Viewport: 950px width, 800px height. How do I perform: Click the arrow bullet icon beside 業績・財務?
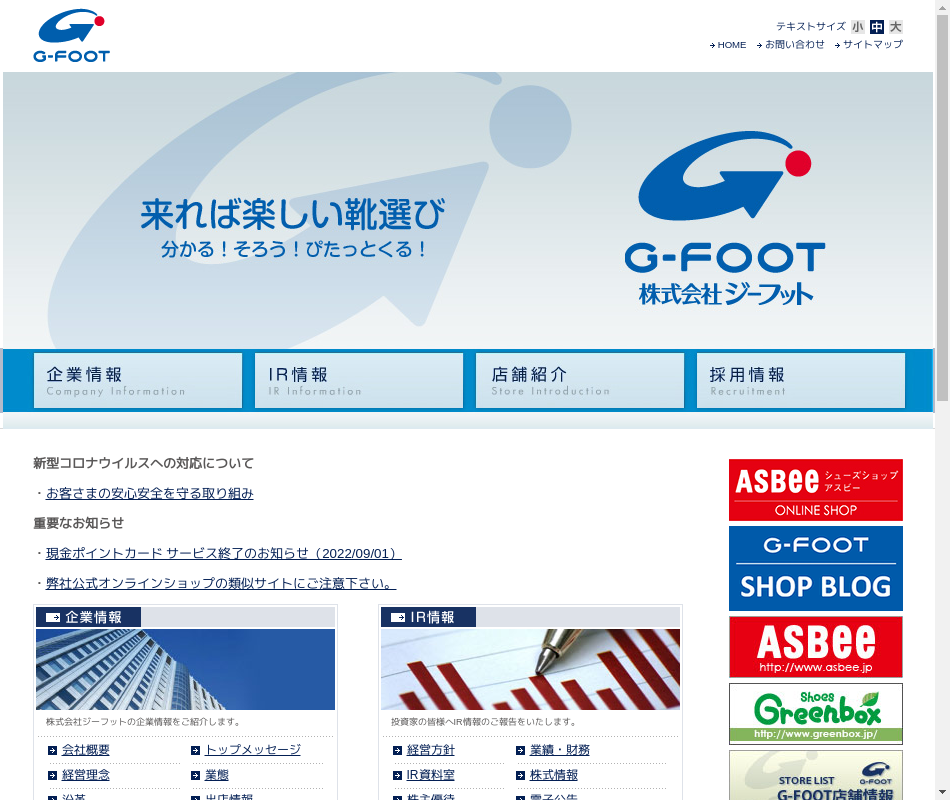(520, 750)
